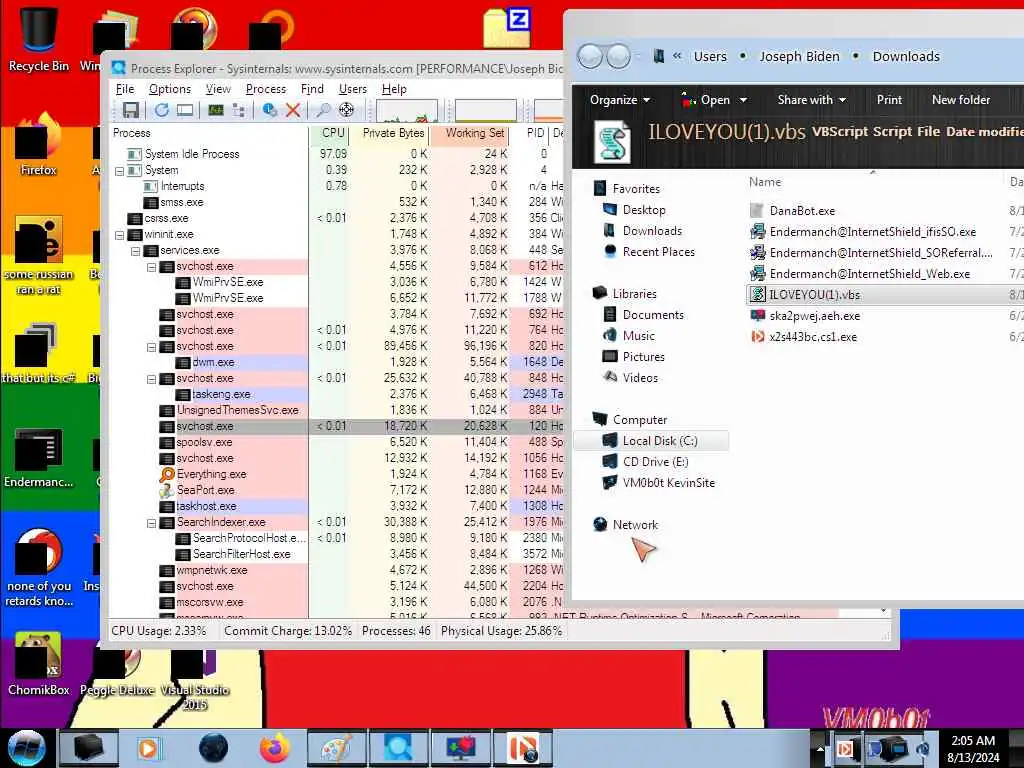
Task: Open the System Information graph icon
Action: click(216, 110)
